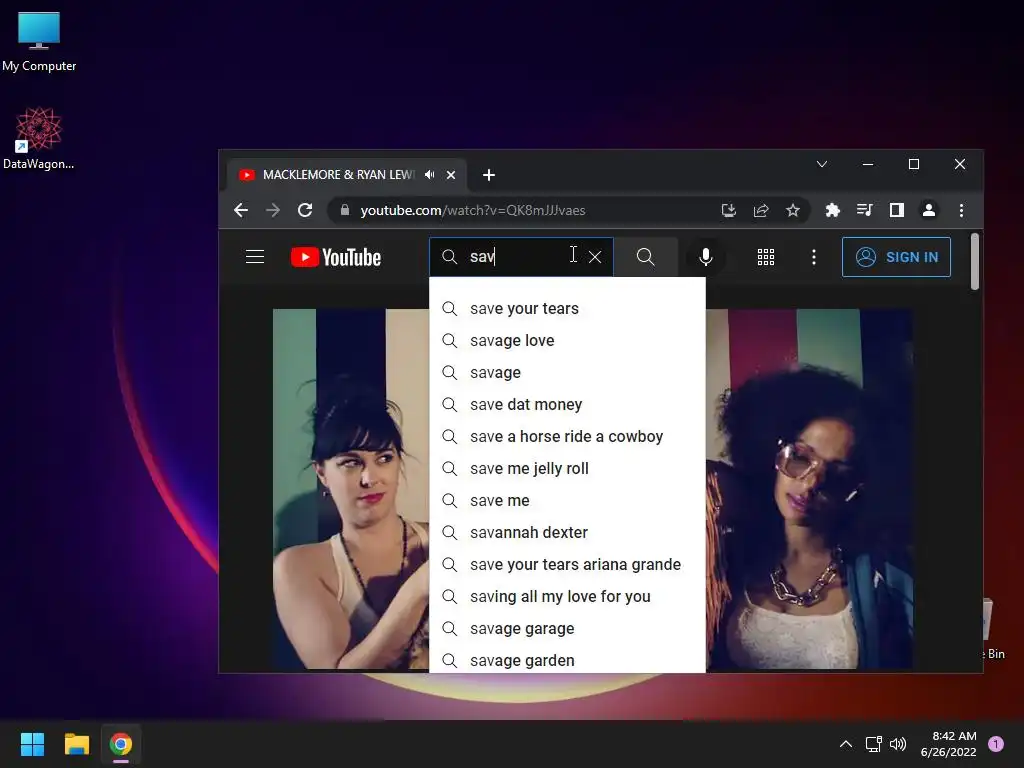Click the Chrome taskbar icon
Viewport: 1024px width, 768px height.
tap(121, 744)
